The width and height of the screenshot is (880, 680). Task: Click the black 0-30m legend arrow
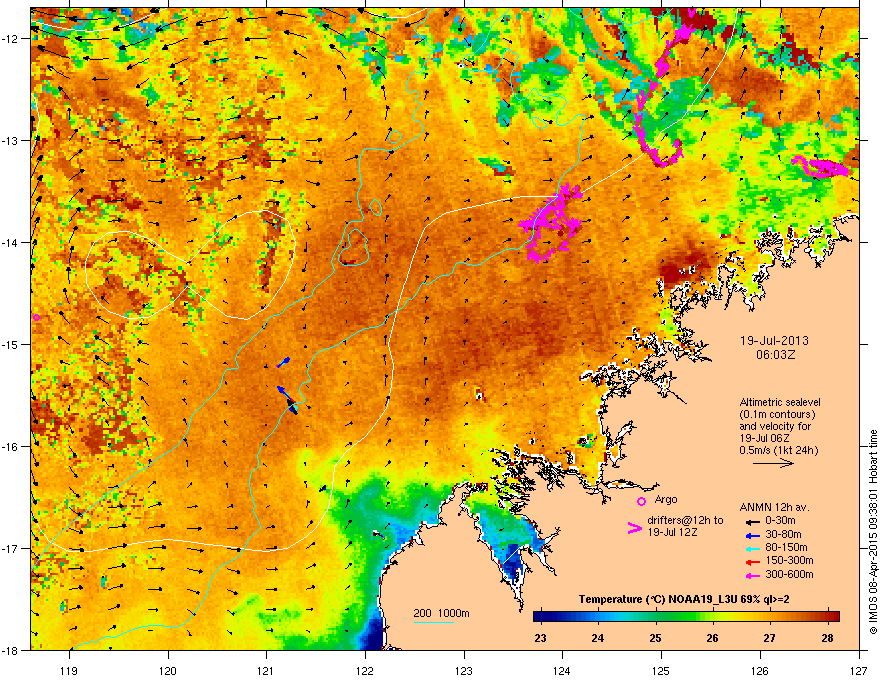(752, 522)
